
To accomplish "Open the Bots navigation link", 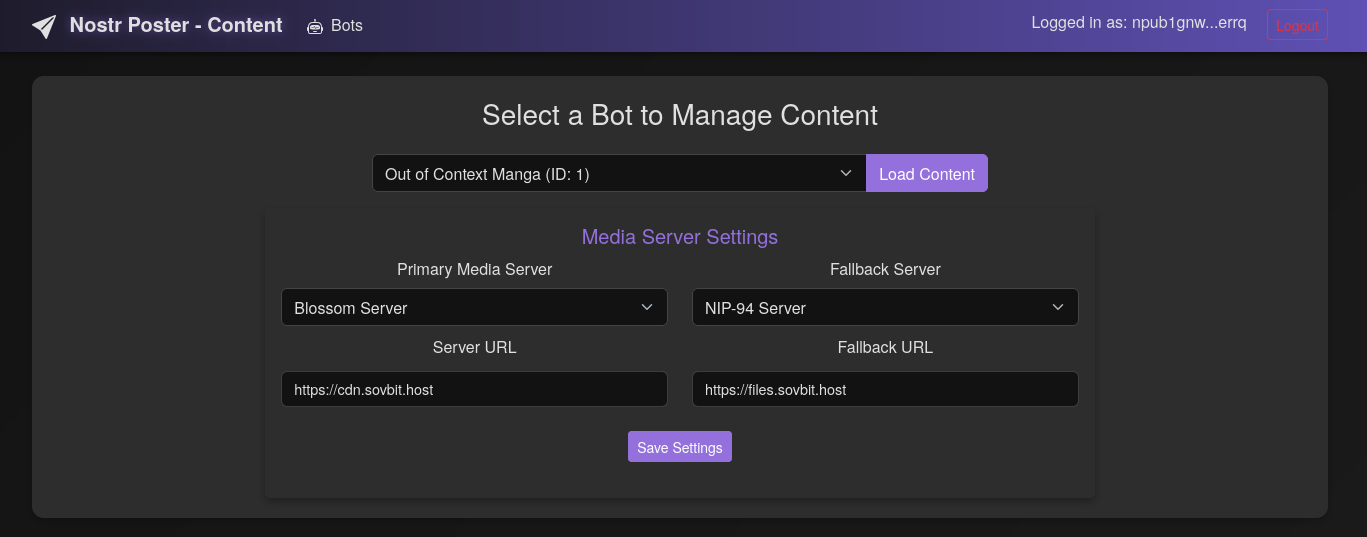I will click(335, 26).
